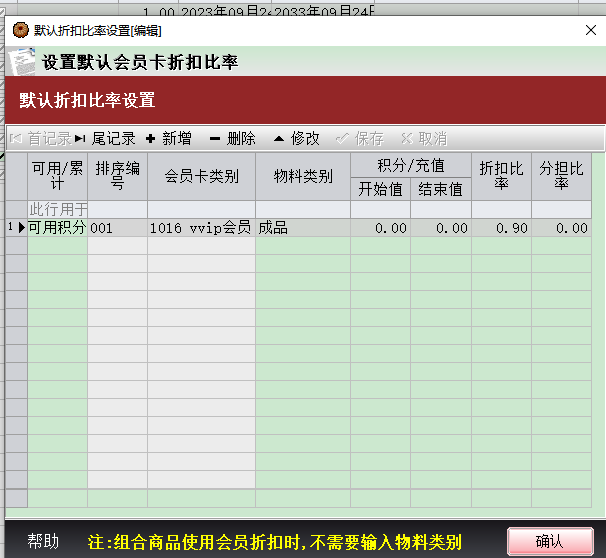
Task: Click the 新增 add button
Action: (169, 138)
